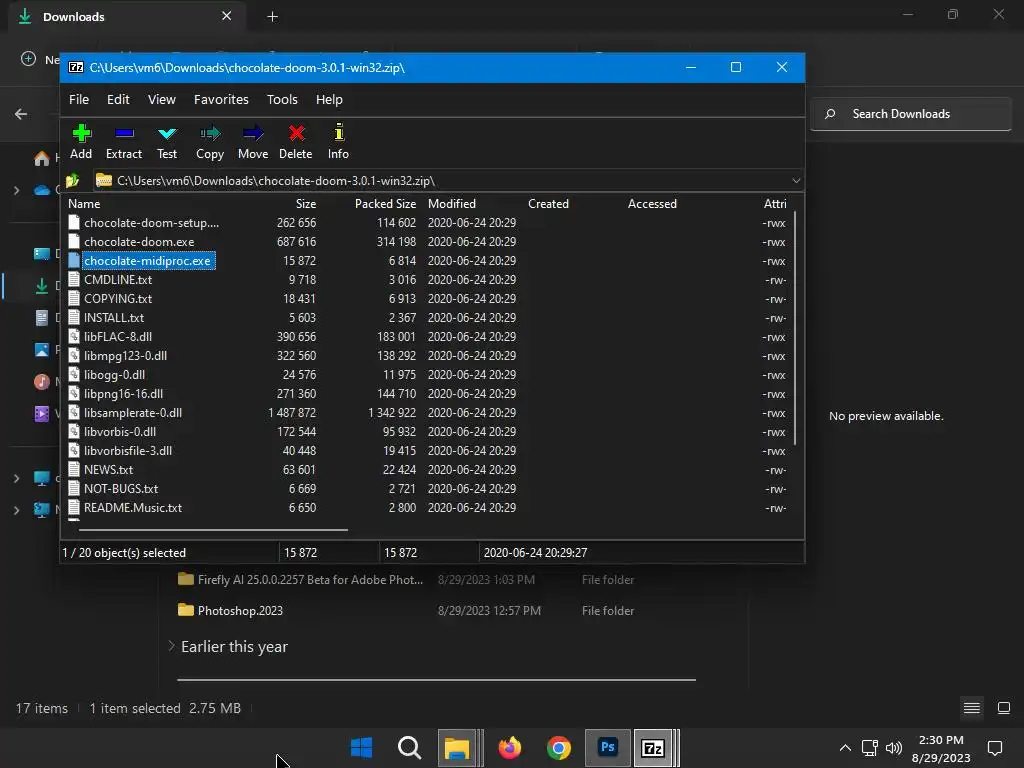Click the Music icon in Explorer sidebar
The width and height of the screenshot is (1024, 768).
click(x=42, y=381)
